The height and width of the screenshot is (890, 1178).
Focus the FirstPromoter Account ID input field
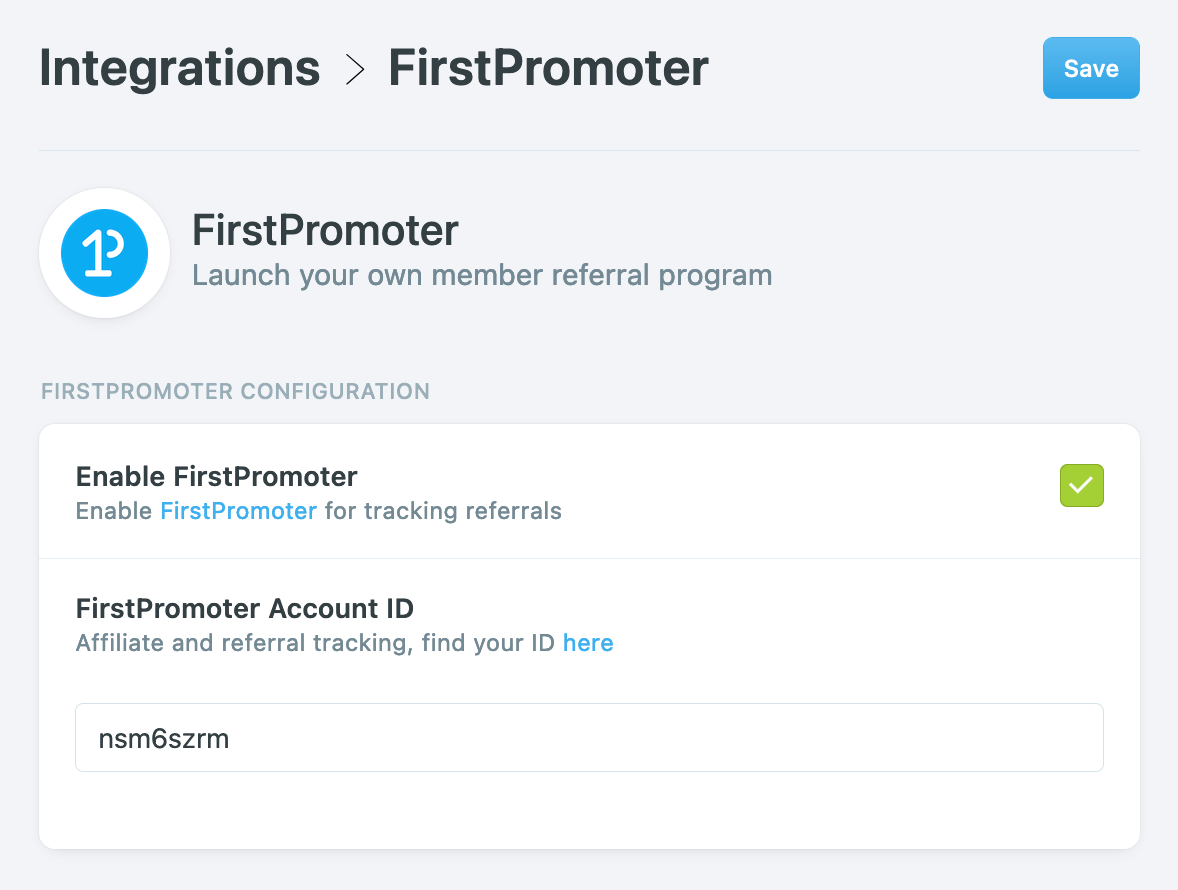(589, 738)
